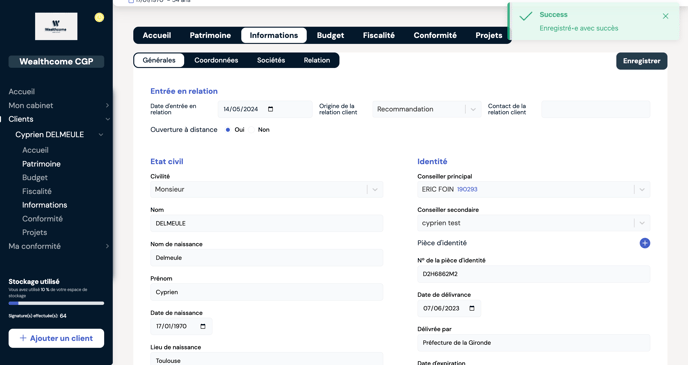The width and height of the screenshot is (688, 365).
Task: Click the Contact de la relation client field
Action: tap(595, 109)
